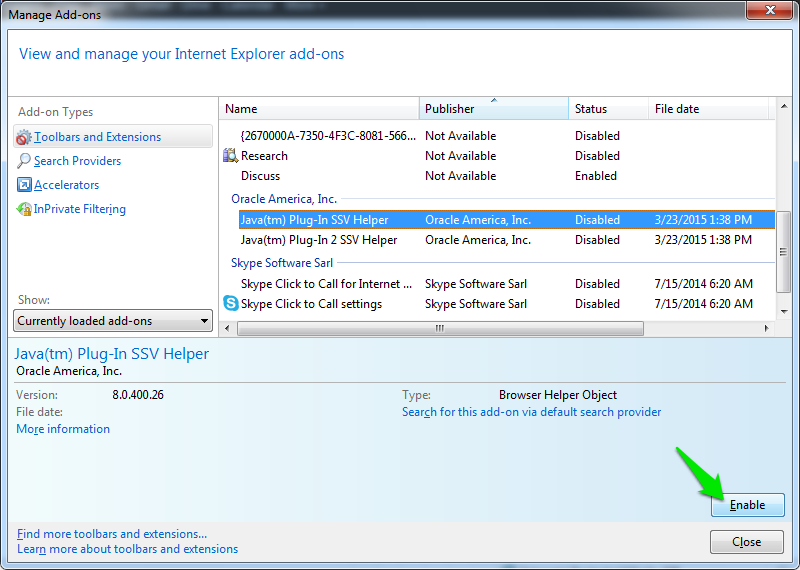The image size is (800, 570).
Task: Collapse the Skype Software Sarl group header
Action: click(282, 263)
